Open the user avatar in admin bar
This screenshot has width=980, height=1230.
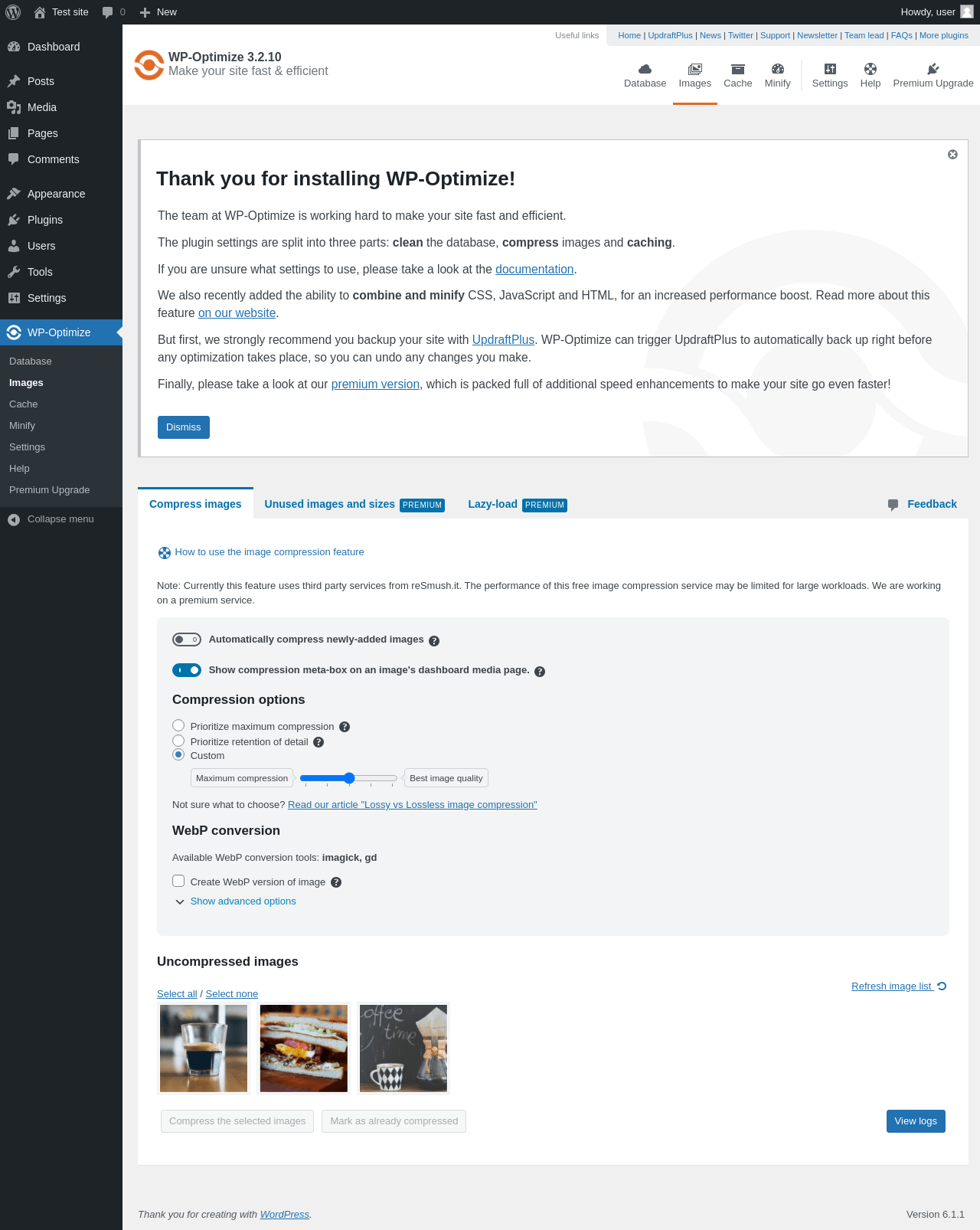[967, 11]
